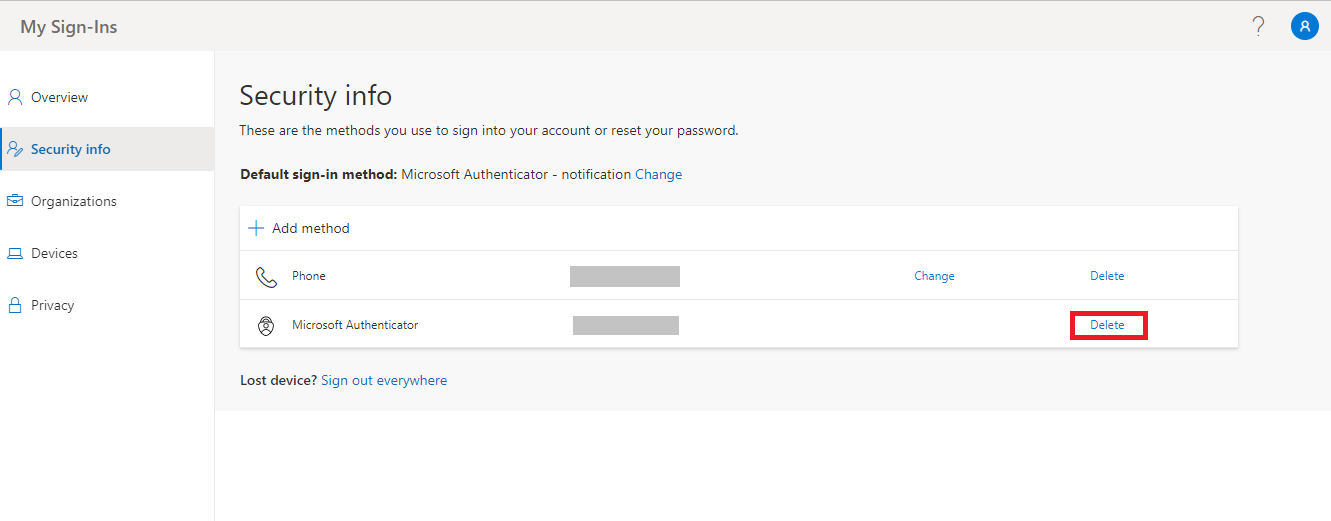Image resolution: width=1331 pixels, height=521 pixels.
Task: Change the default sign-in method
Action: 658,174
